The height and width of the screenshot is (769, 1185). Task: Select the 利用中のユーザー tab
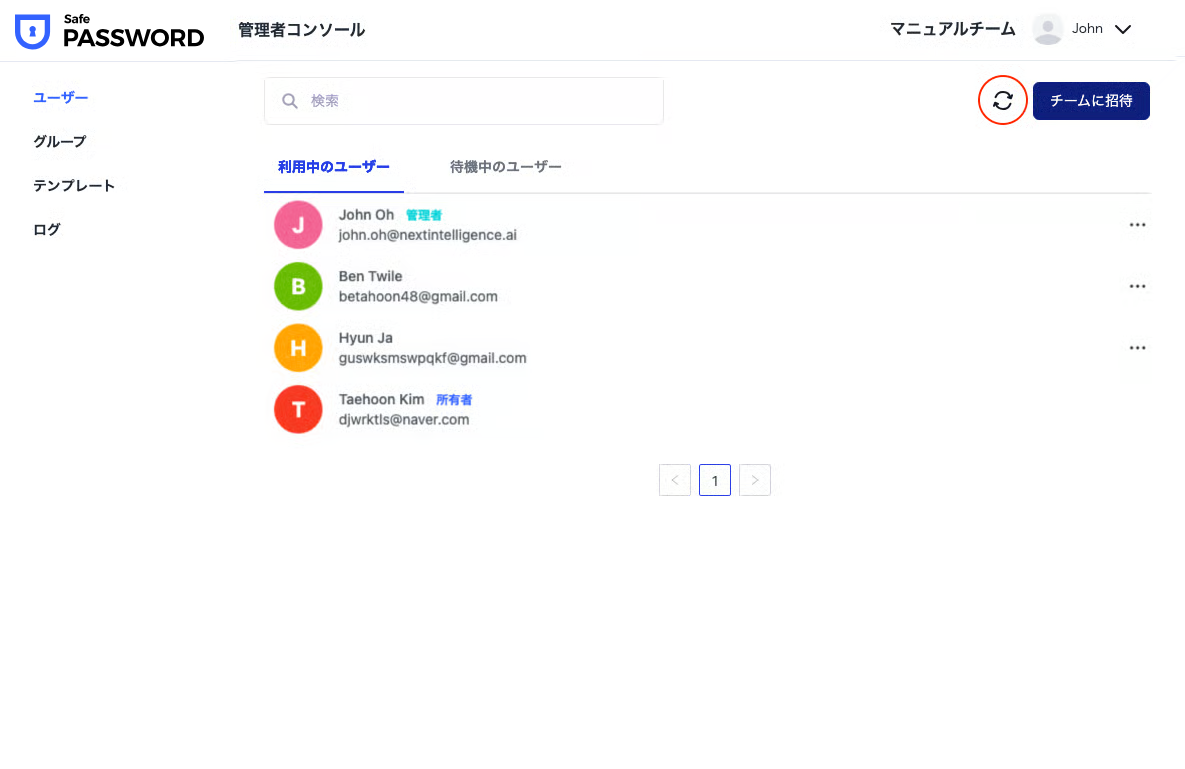pos(334,167)
